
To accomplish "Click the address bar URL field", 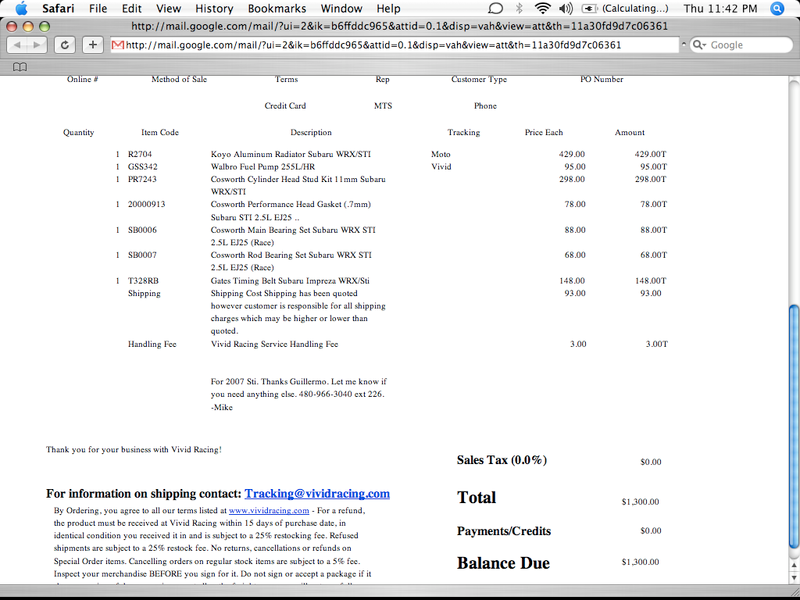I will coord(395,45).
